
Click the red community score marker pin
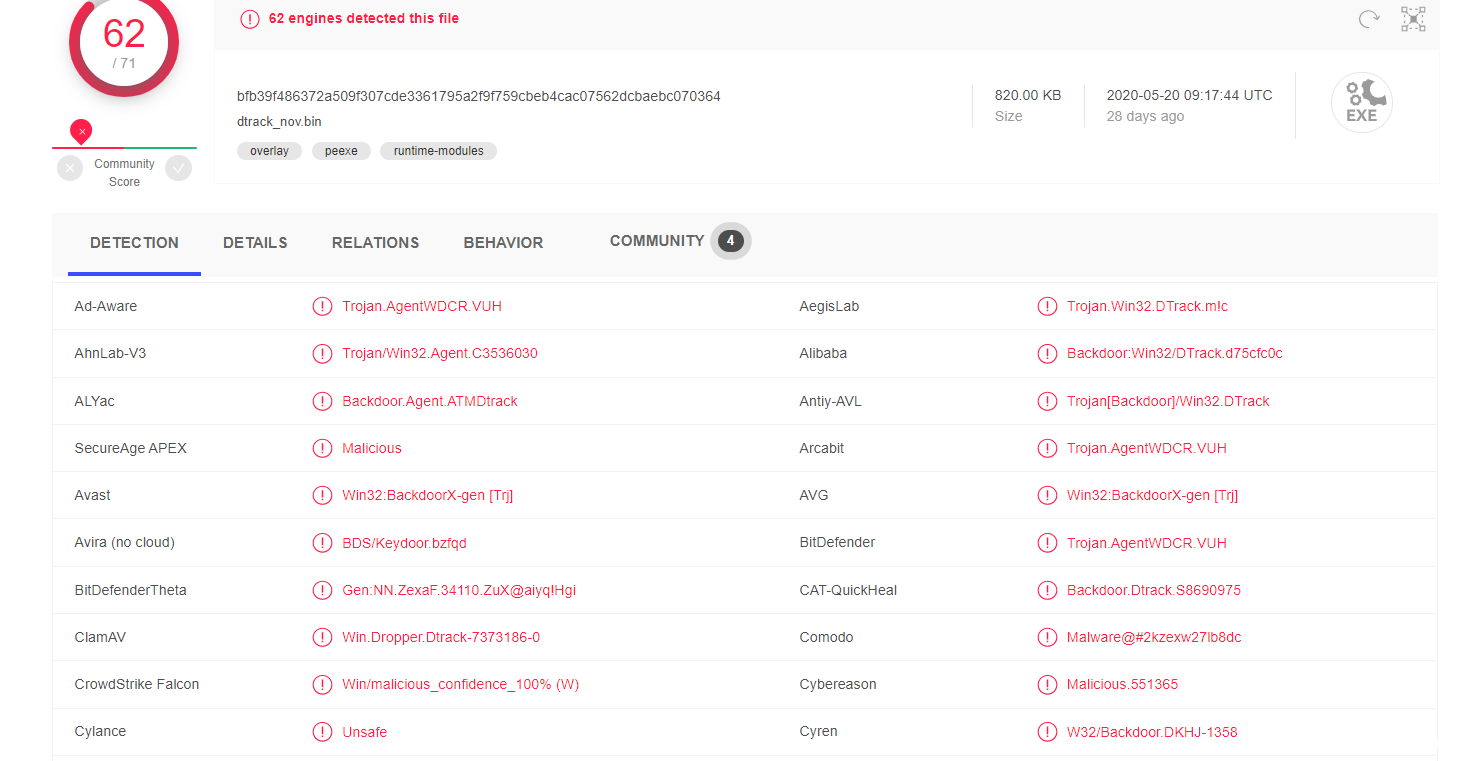click(82, 131)
